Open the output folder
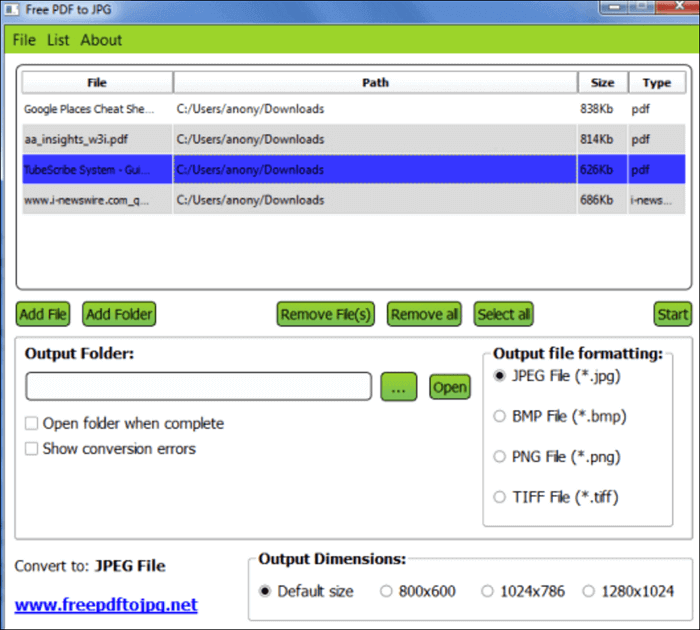 449,387
